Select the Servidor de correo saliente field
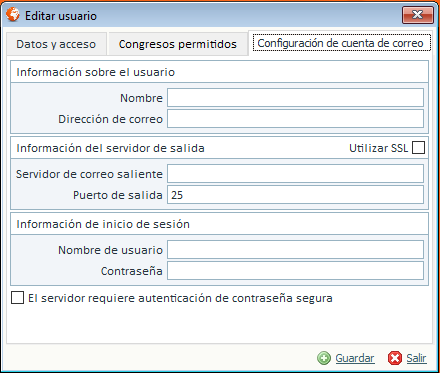Viewport: 440px width, 373px height. tap(295, 174)
